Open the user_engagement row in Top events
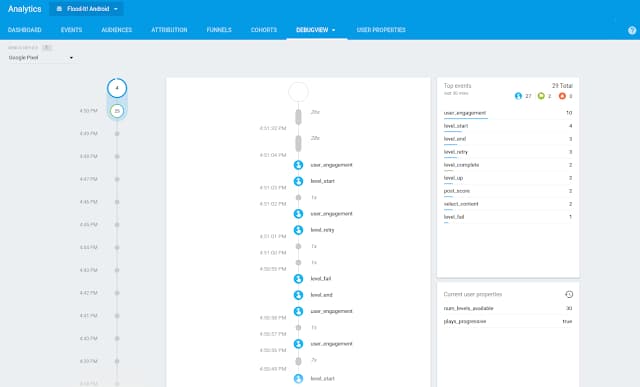 point(508,113)
